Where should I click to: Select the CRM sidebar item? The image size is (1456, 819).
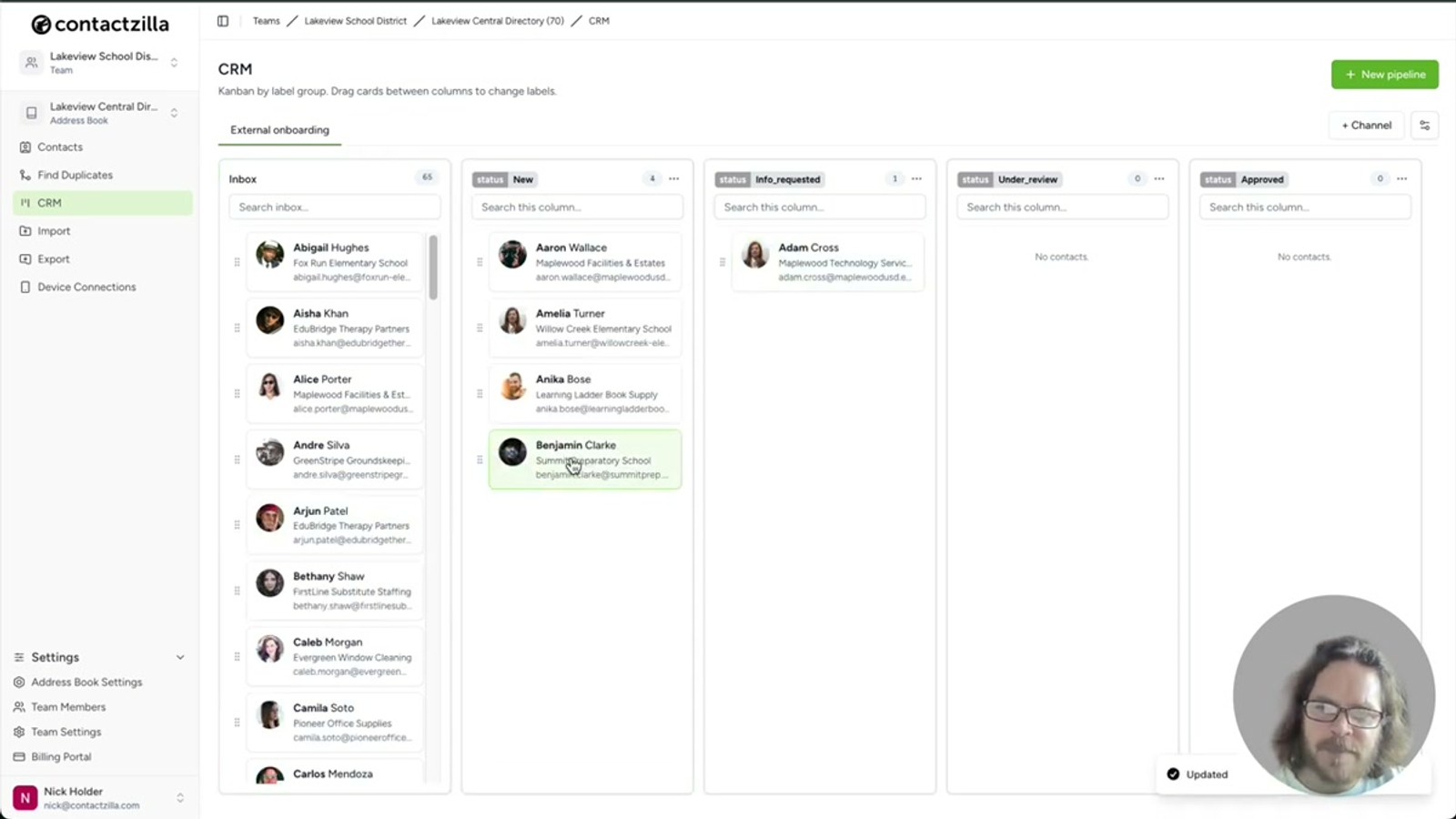(102, 203)
